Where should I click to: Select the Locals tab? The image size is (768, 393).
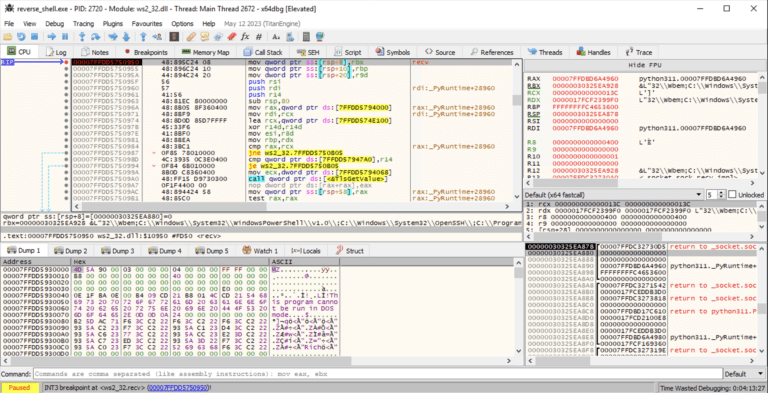306,250
